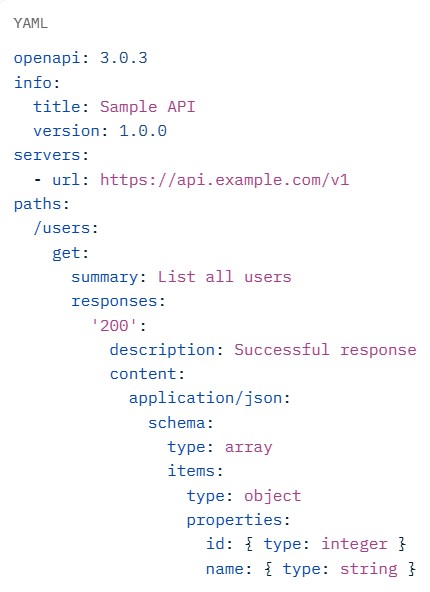
Task: Click the array type value
Action: click(x=248, y=447)
